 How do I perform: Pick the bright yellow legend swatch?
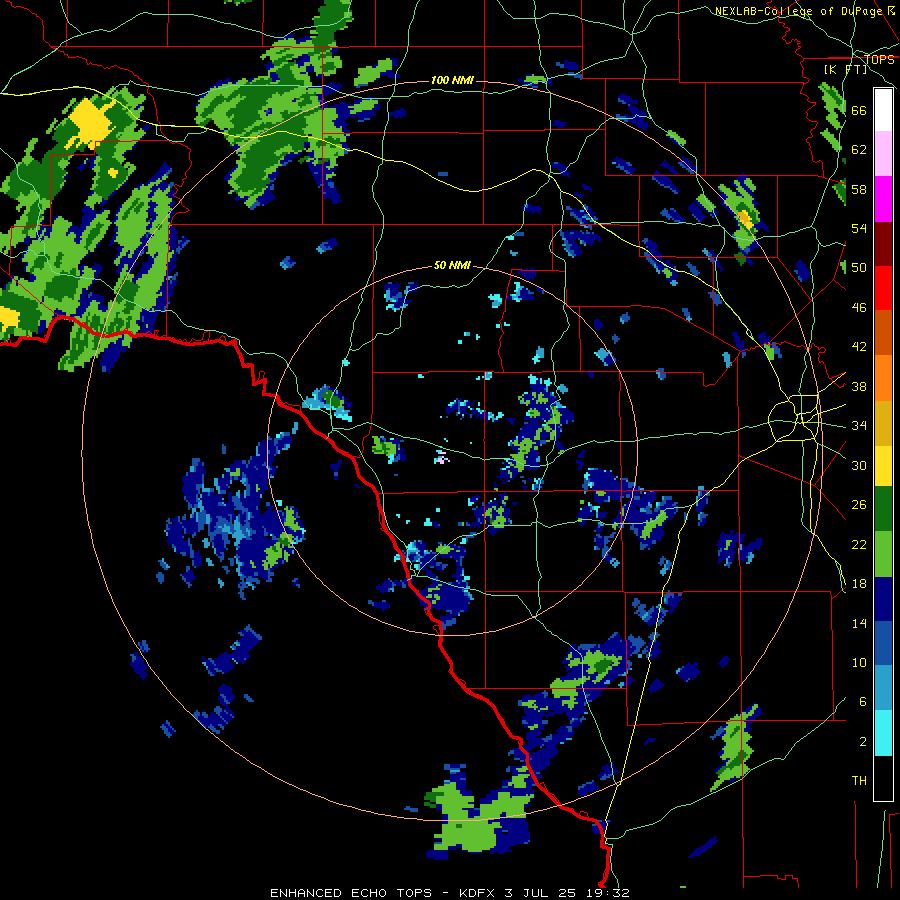[883, 465]
